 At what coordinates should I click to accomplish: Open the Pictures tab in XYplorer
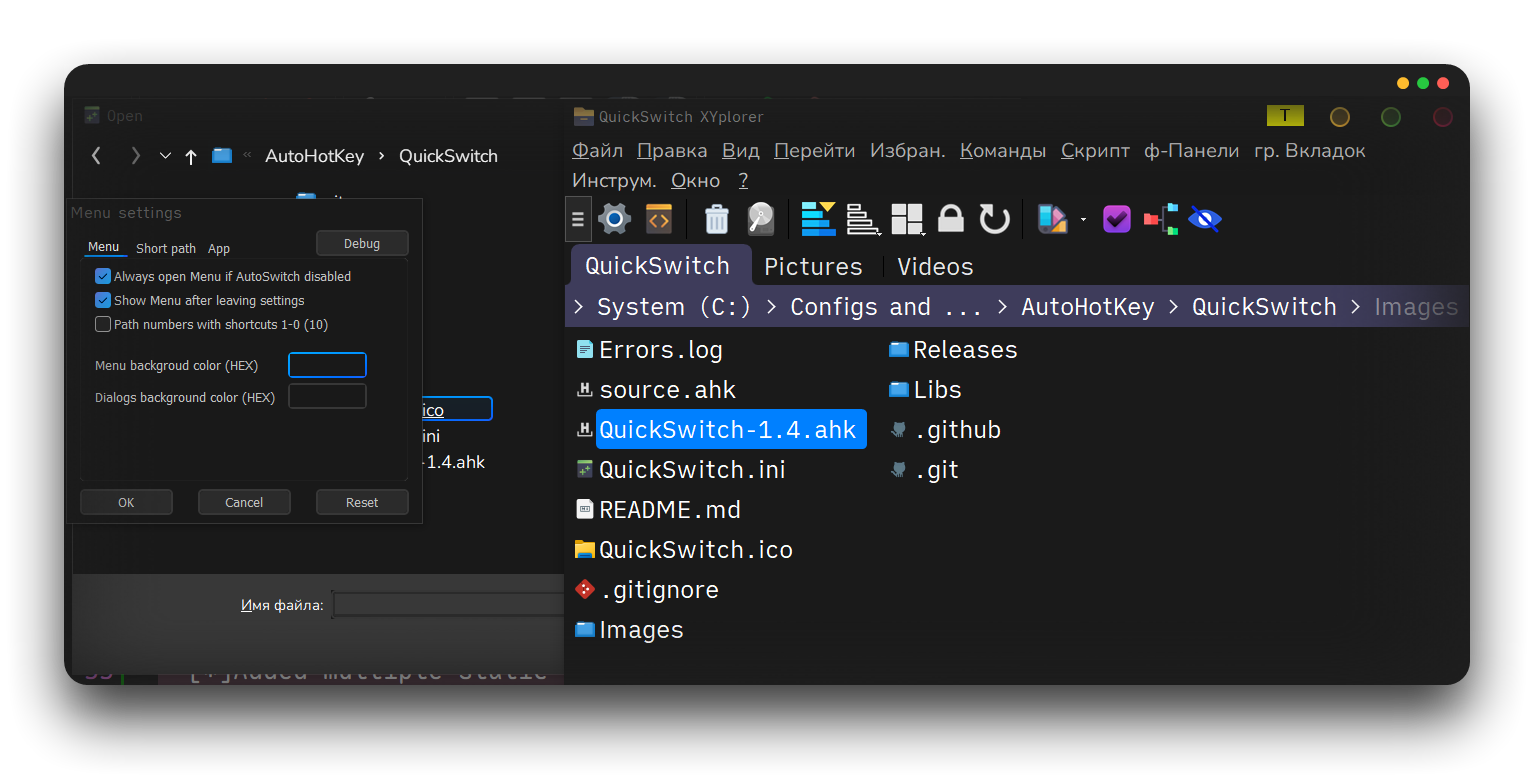tap(813, 267)
